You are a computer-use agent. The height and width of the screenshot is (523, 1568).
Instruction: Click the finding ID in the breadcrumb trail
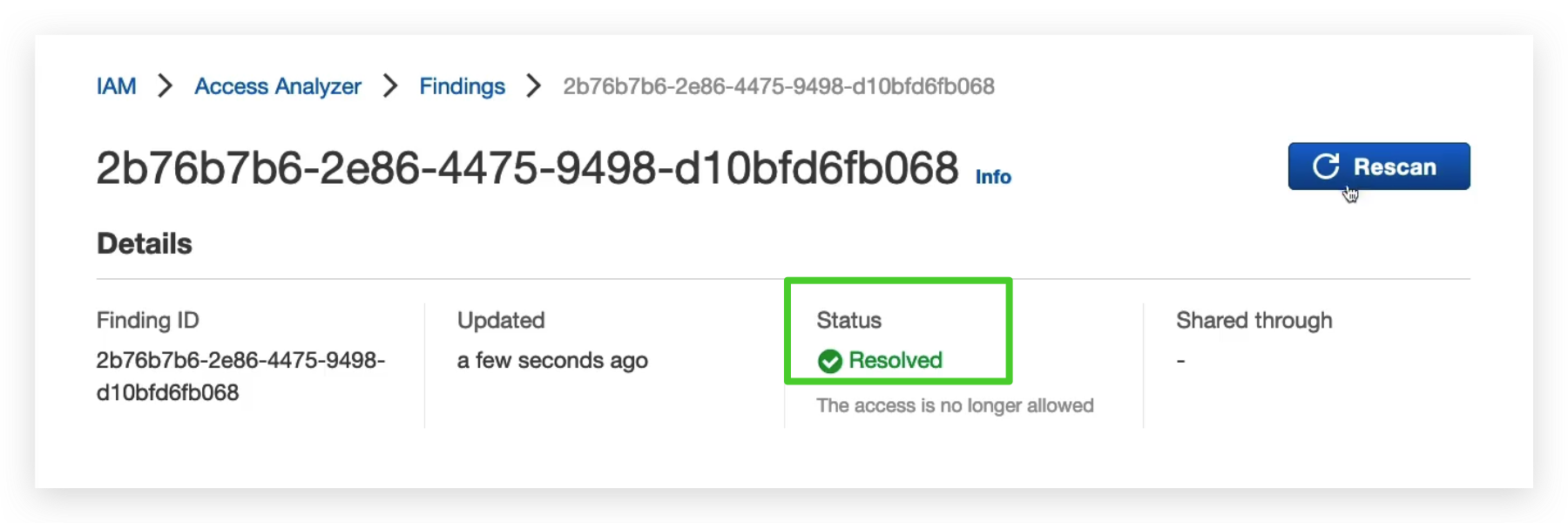(x=780, y=86)
